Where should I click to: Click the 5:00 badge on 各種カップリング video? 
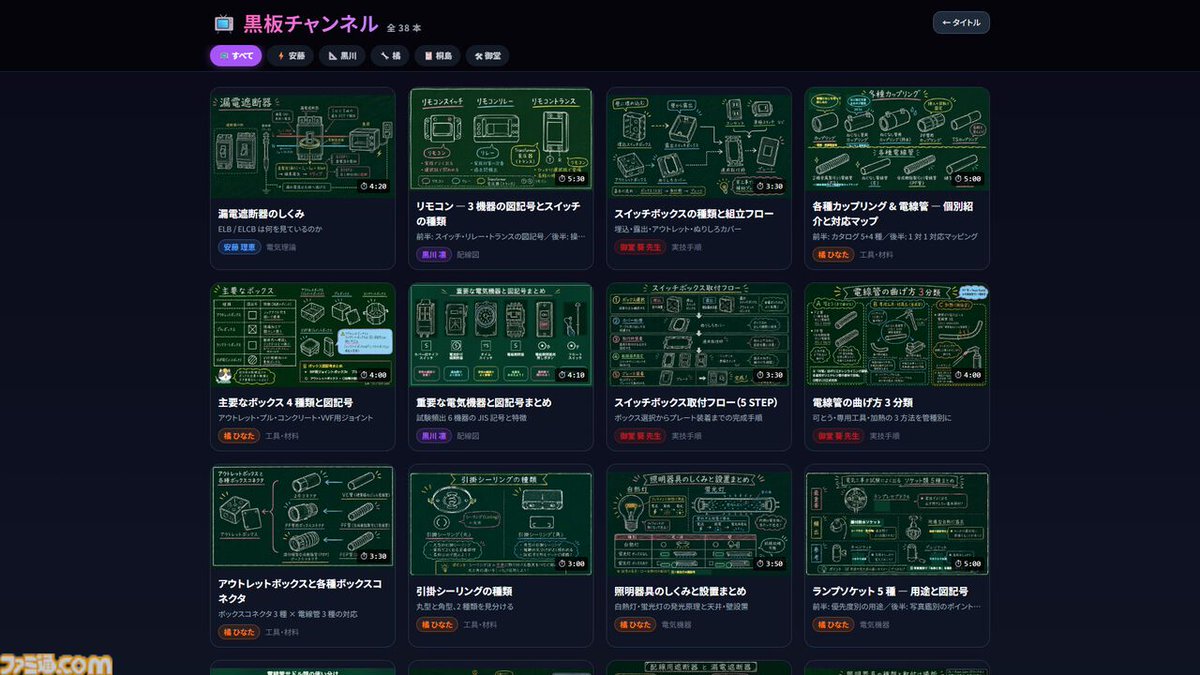[x=969, y=179]
